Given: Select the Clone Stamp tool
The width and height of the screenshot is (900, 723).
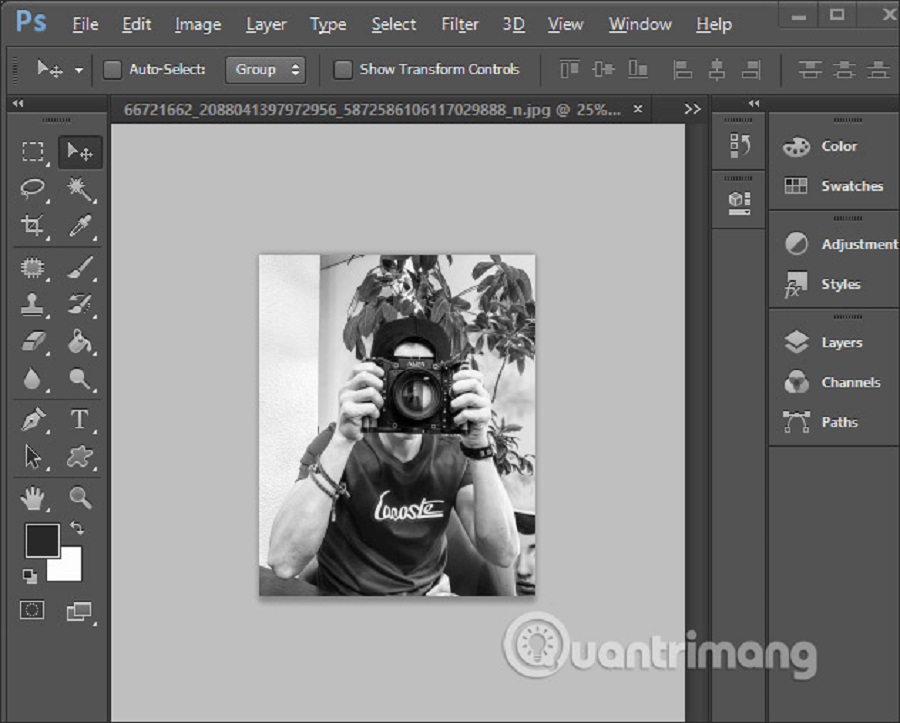Looking at the screenshot, I should [x=33, y=304].
